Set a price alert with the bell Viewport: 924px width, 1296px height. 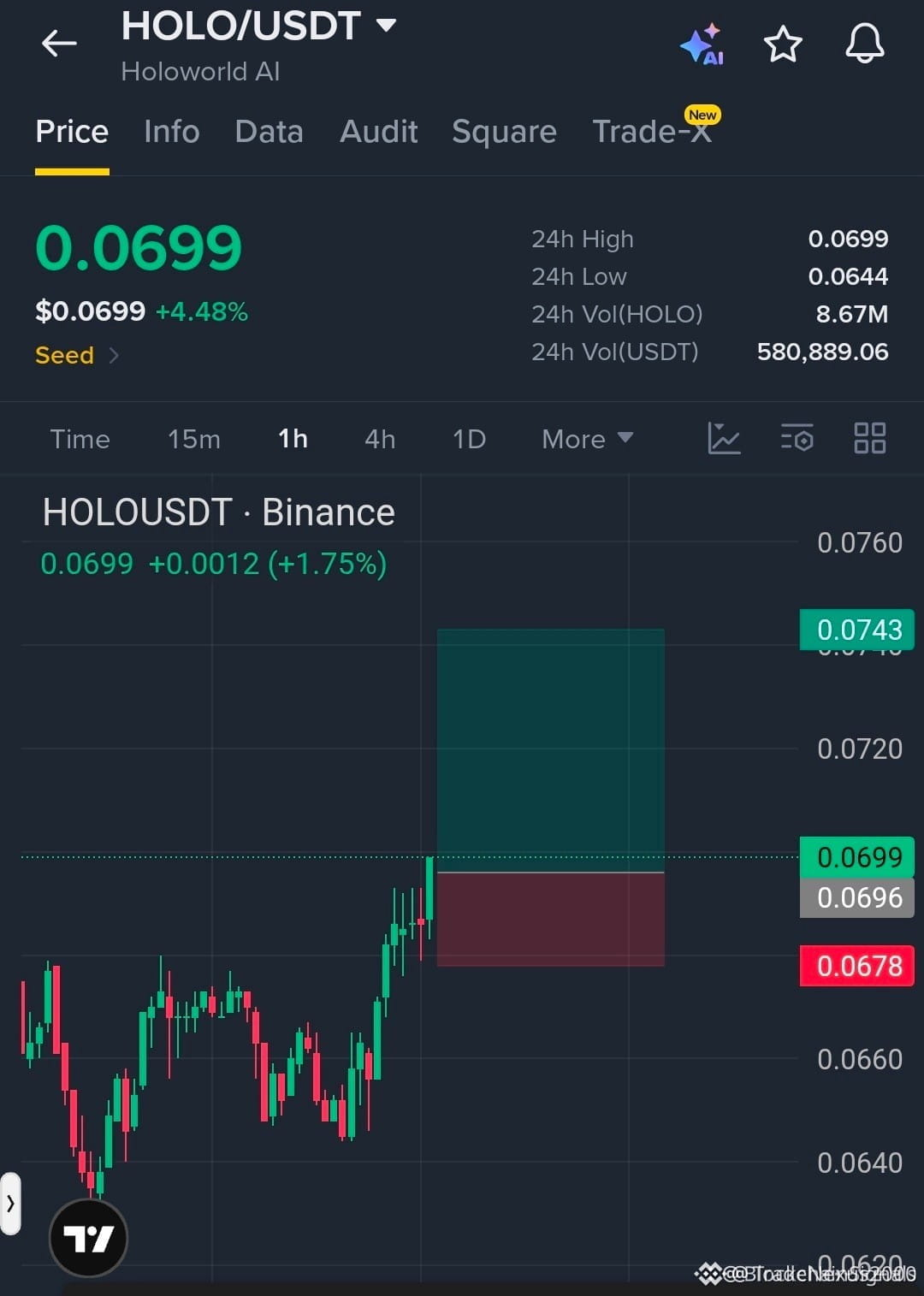click(865, 44)
